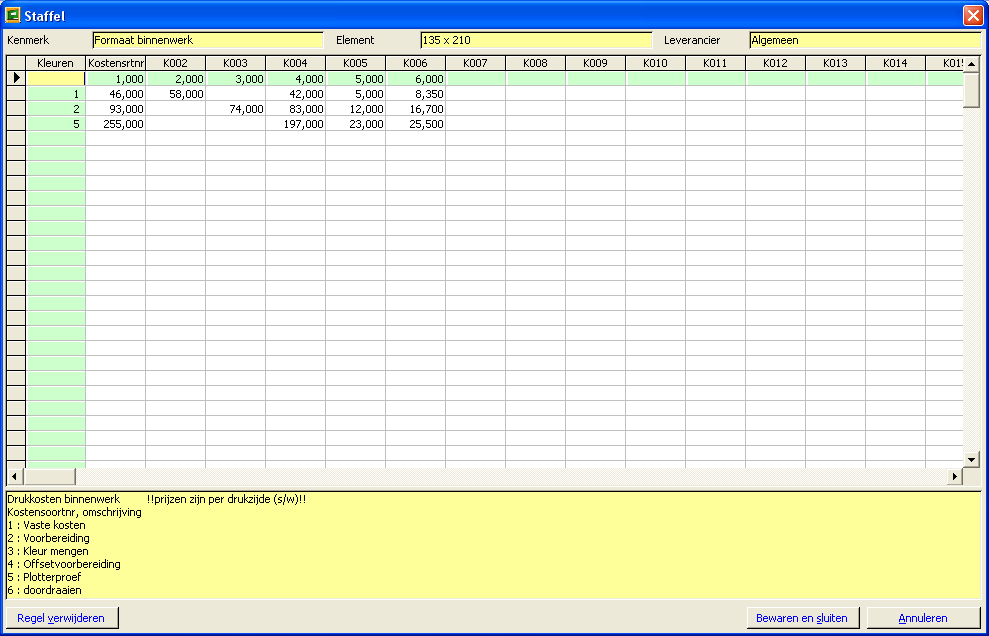This screenshot has width=989, height=636.
Task: Click cell with value 1,000
Action: 115,79
